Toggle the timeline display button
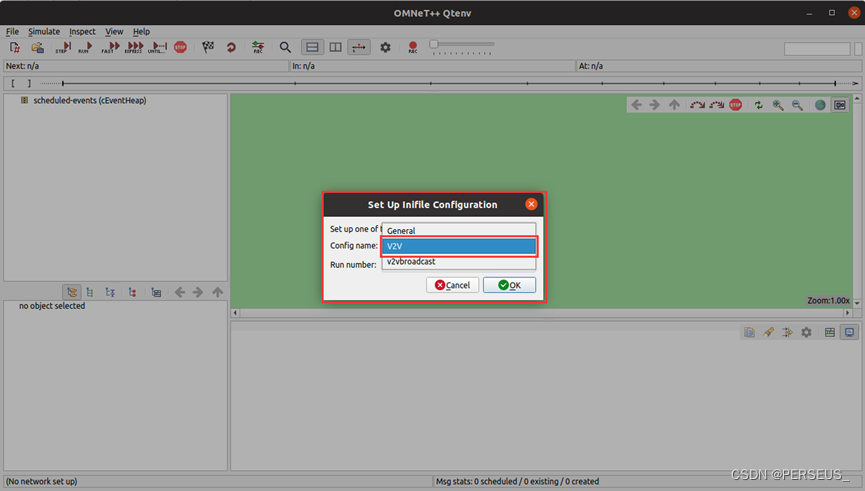 point(359,47)
